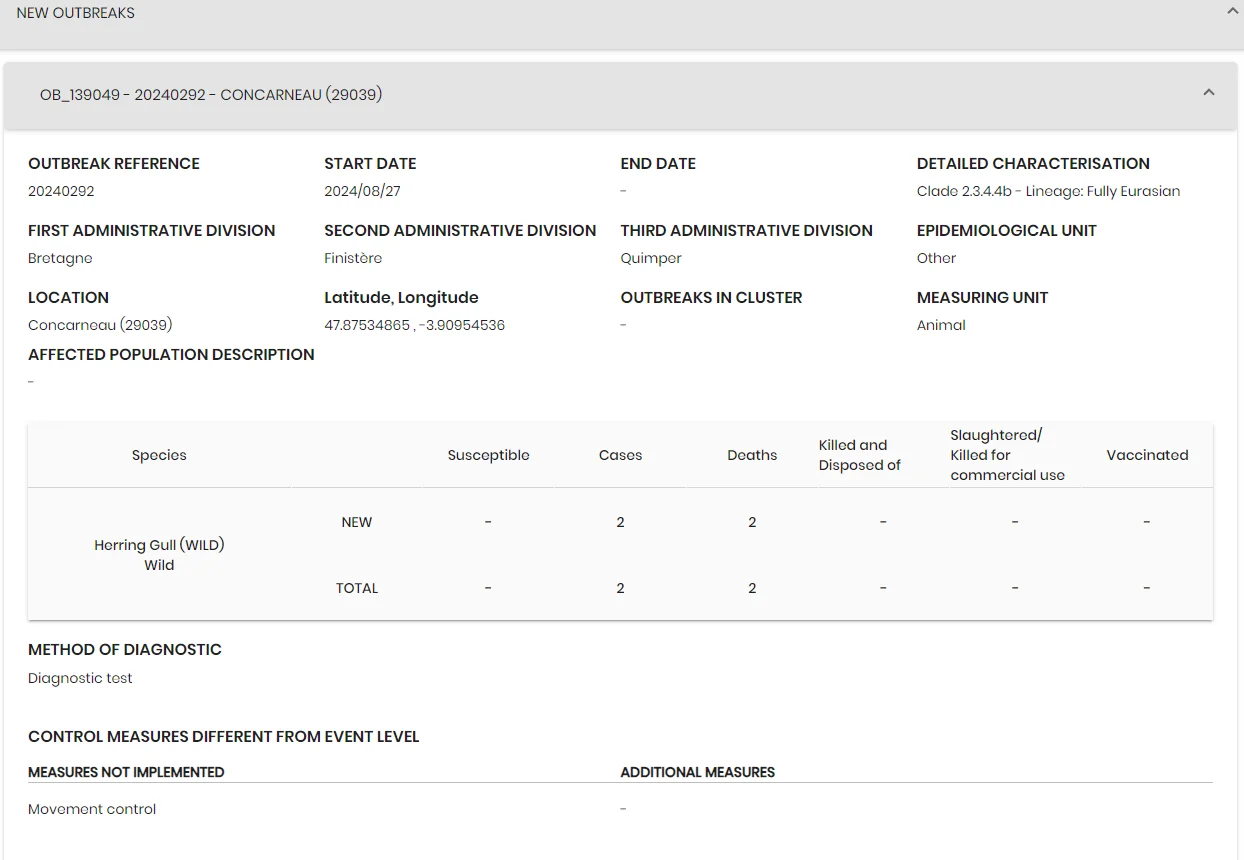
Task: Click the AFFECTED POPULATION DESCRIPTION label
Action: 171,355
